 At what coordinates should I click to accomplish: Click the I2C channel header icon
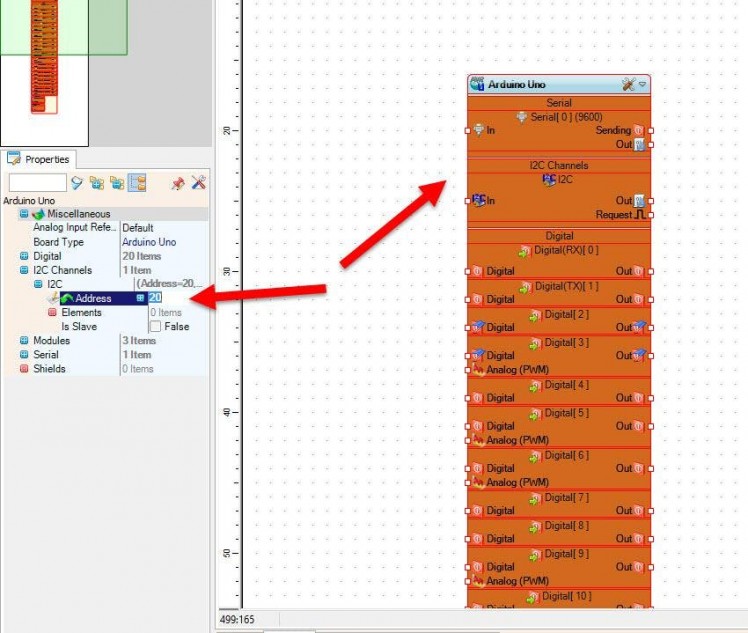point(549,180)
